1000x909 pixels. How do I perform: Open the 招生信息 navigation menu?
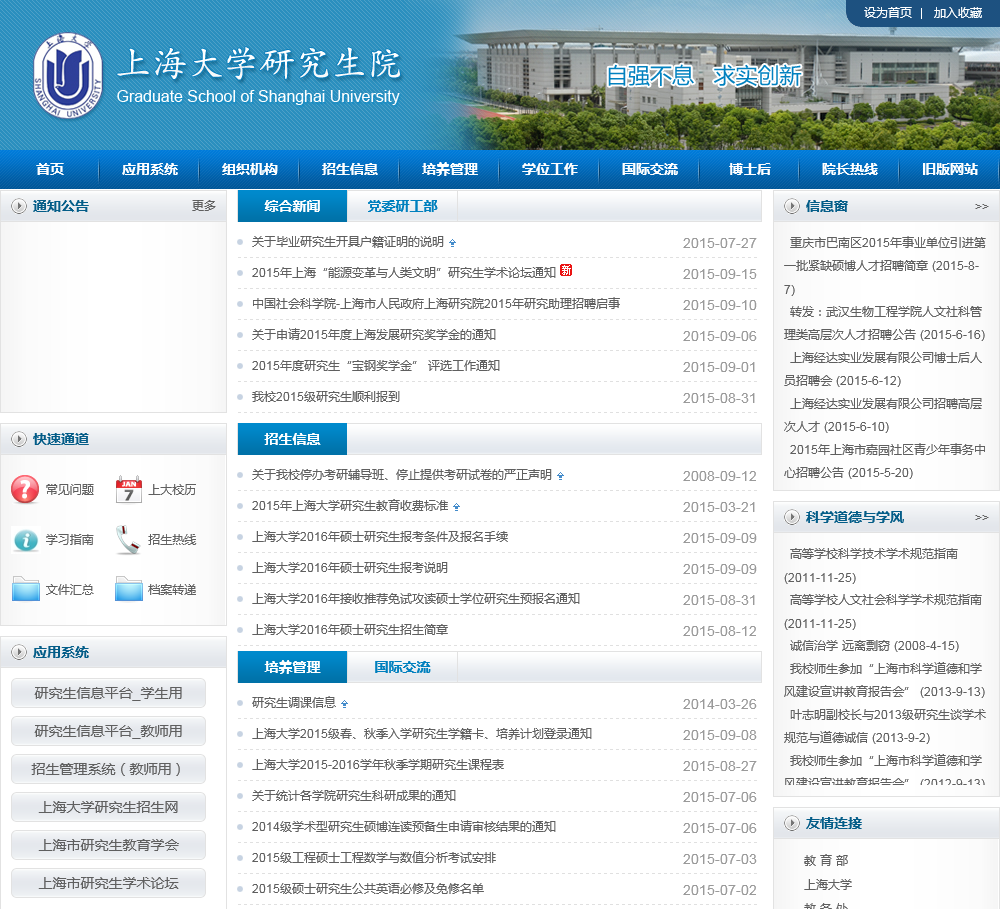click(349, 169)
